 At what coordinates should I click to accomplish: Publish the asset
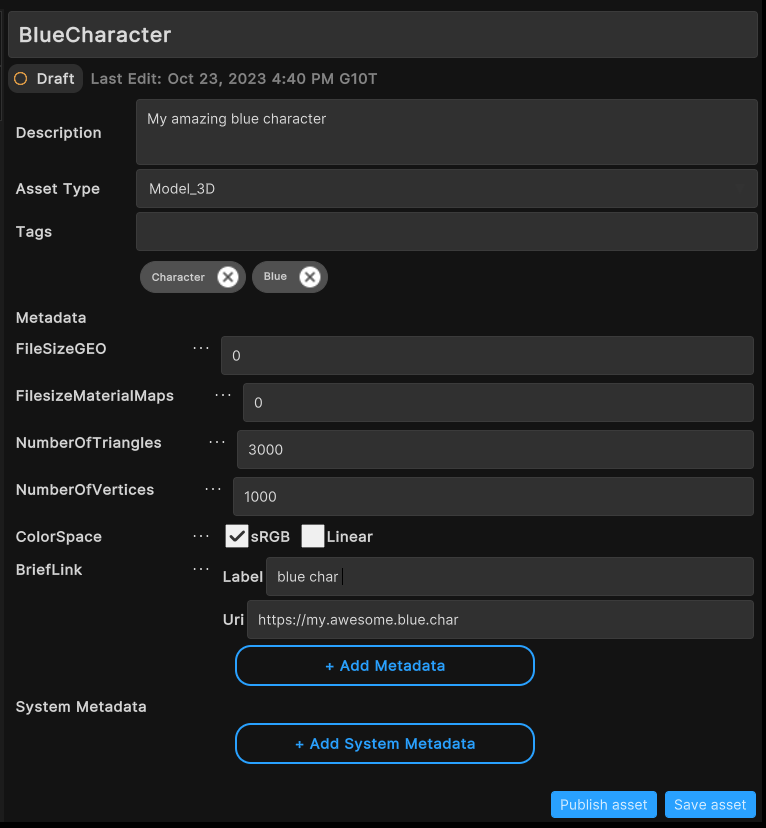pos(603,804)
